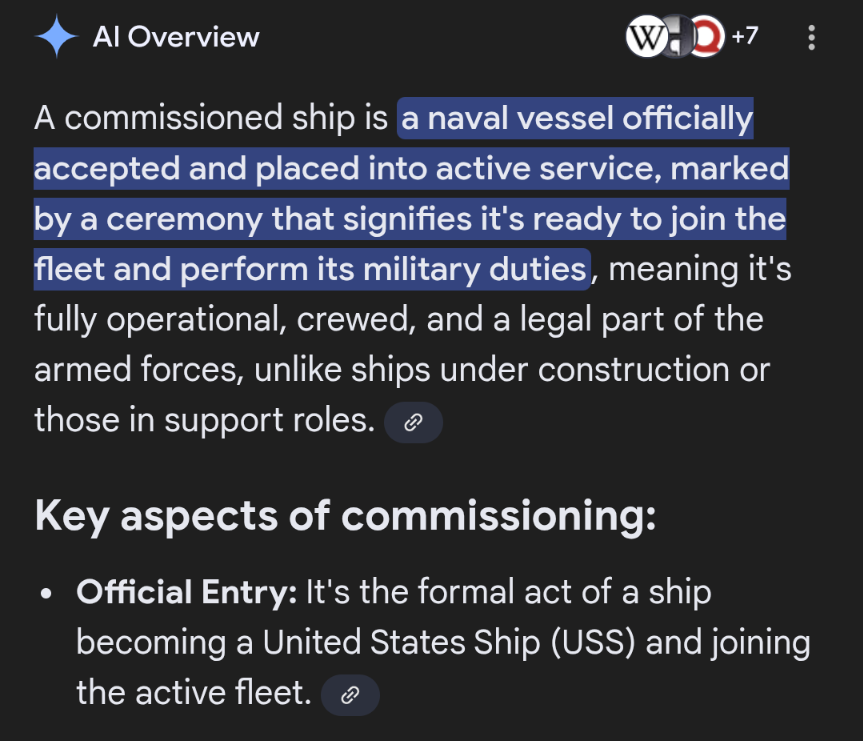
Task: Click the AI Overview sparkle icon
Action: pyautogui.click(x=56, y=38)
